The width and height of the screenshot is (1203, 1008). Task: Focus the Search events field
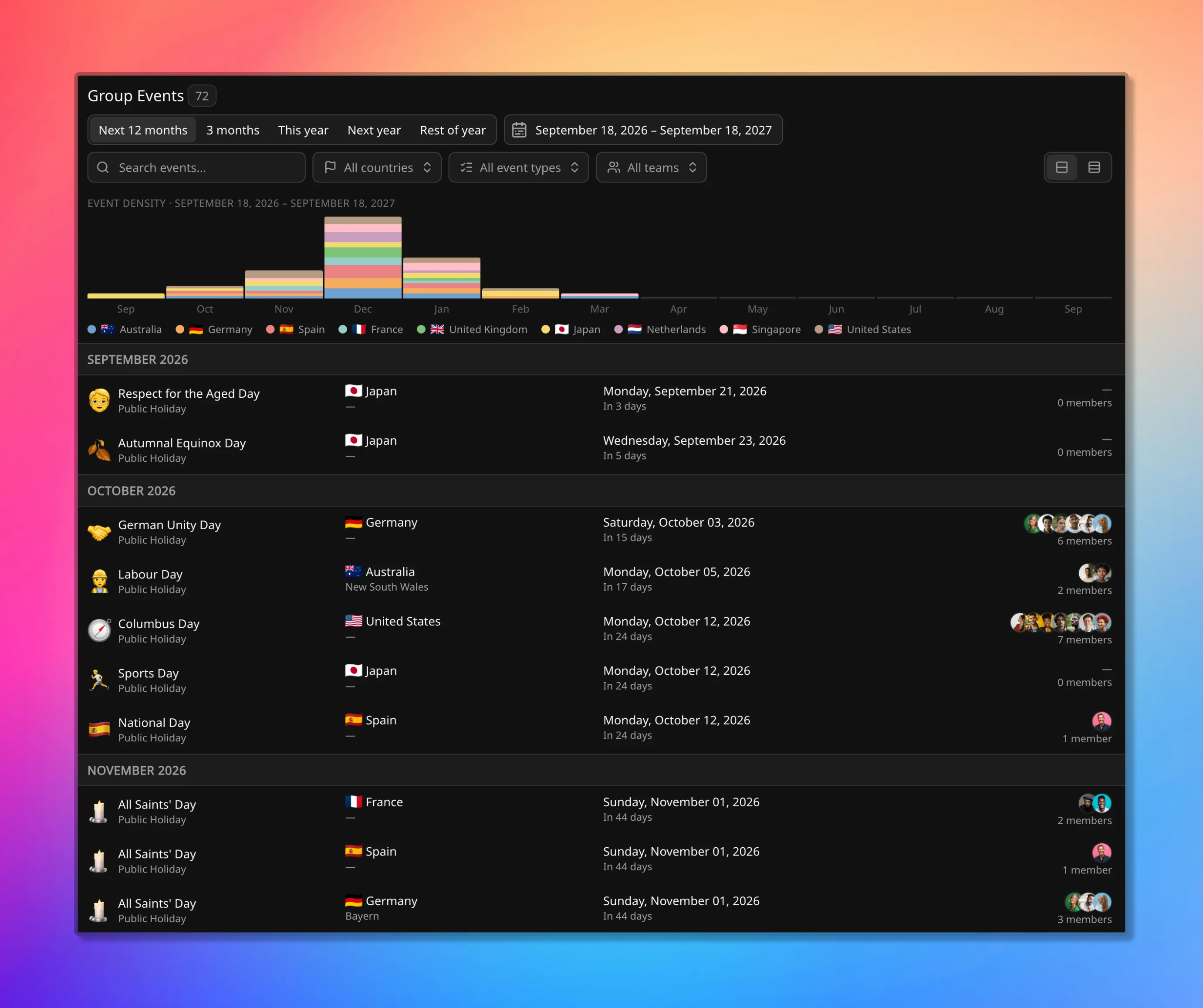click(x=196, y=167)
